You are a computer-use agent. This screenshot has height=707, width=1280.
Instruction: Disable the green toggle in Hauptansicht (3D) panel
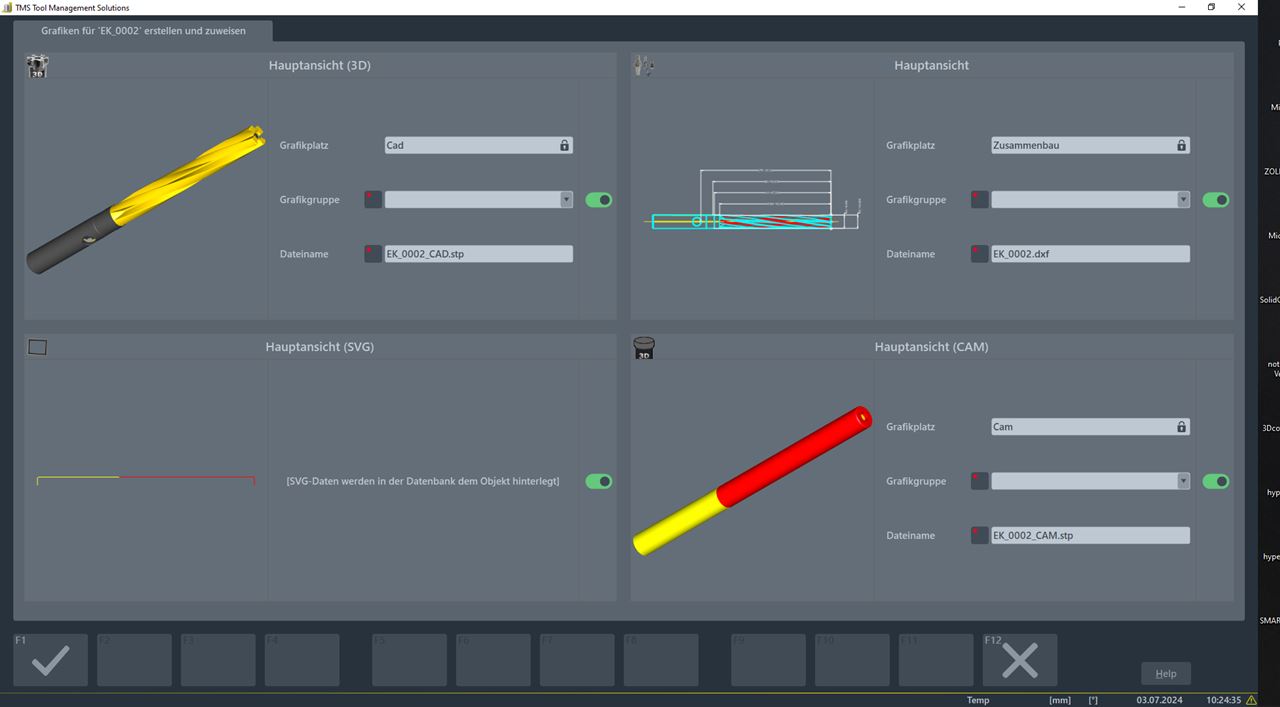point(598,200)
